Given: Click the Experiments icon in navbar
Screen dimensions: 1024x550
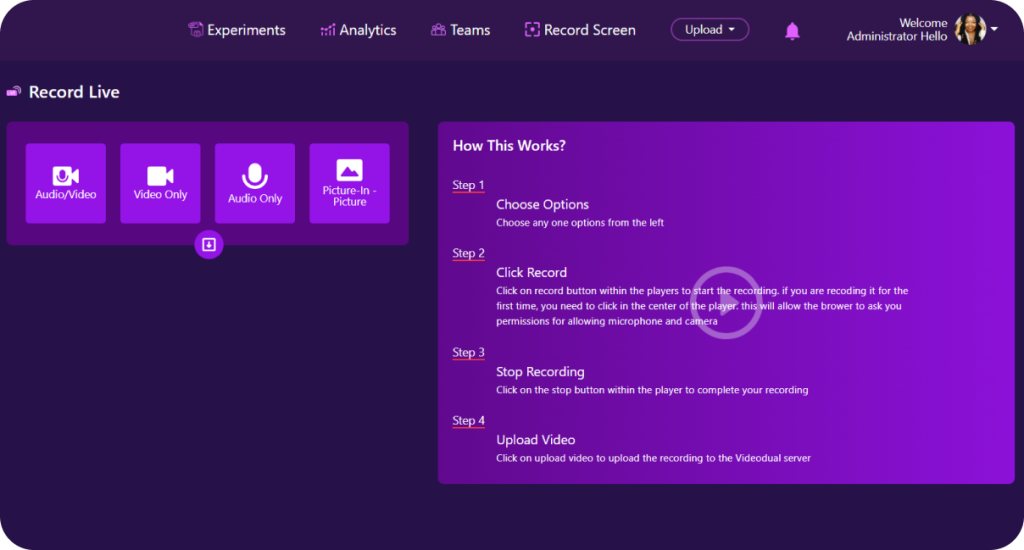Looking at the screenshot, I should [x=196, y=30].
